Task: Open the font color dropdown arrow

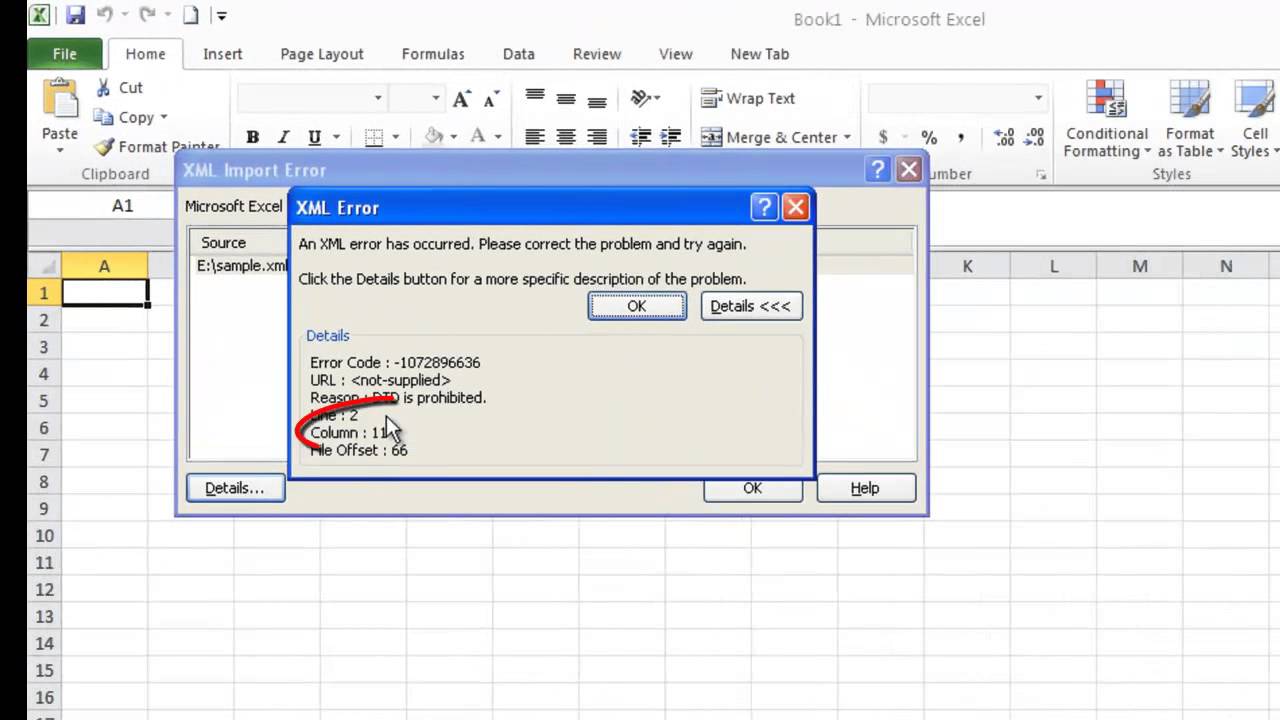Action: coord(498,137)
